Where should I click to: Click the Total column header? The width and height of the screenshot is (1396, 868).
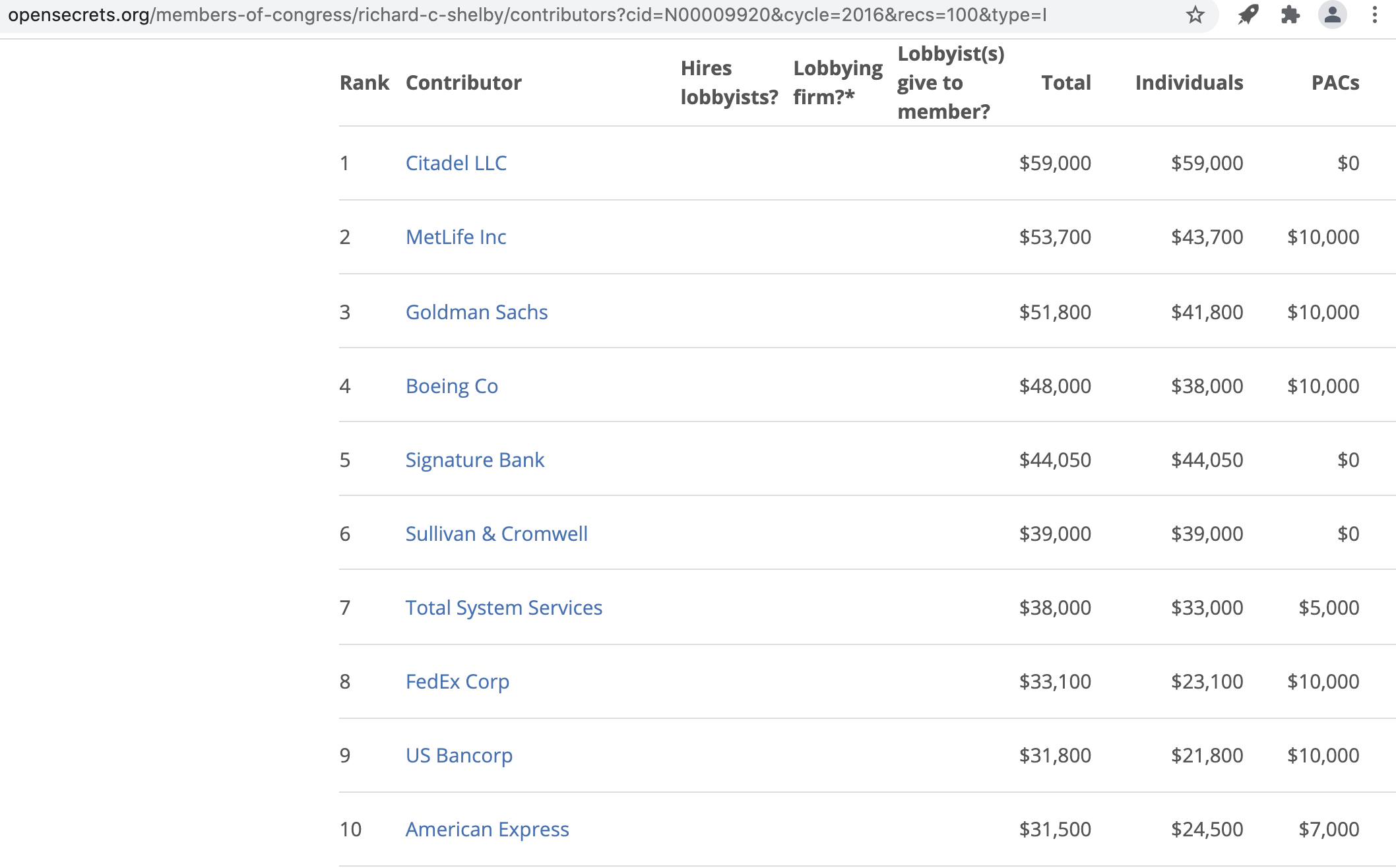tap(1066, 82)
